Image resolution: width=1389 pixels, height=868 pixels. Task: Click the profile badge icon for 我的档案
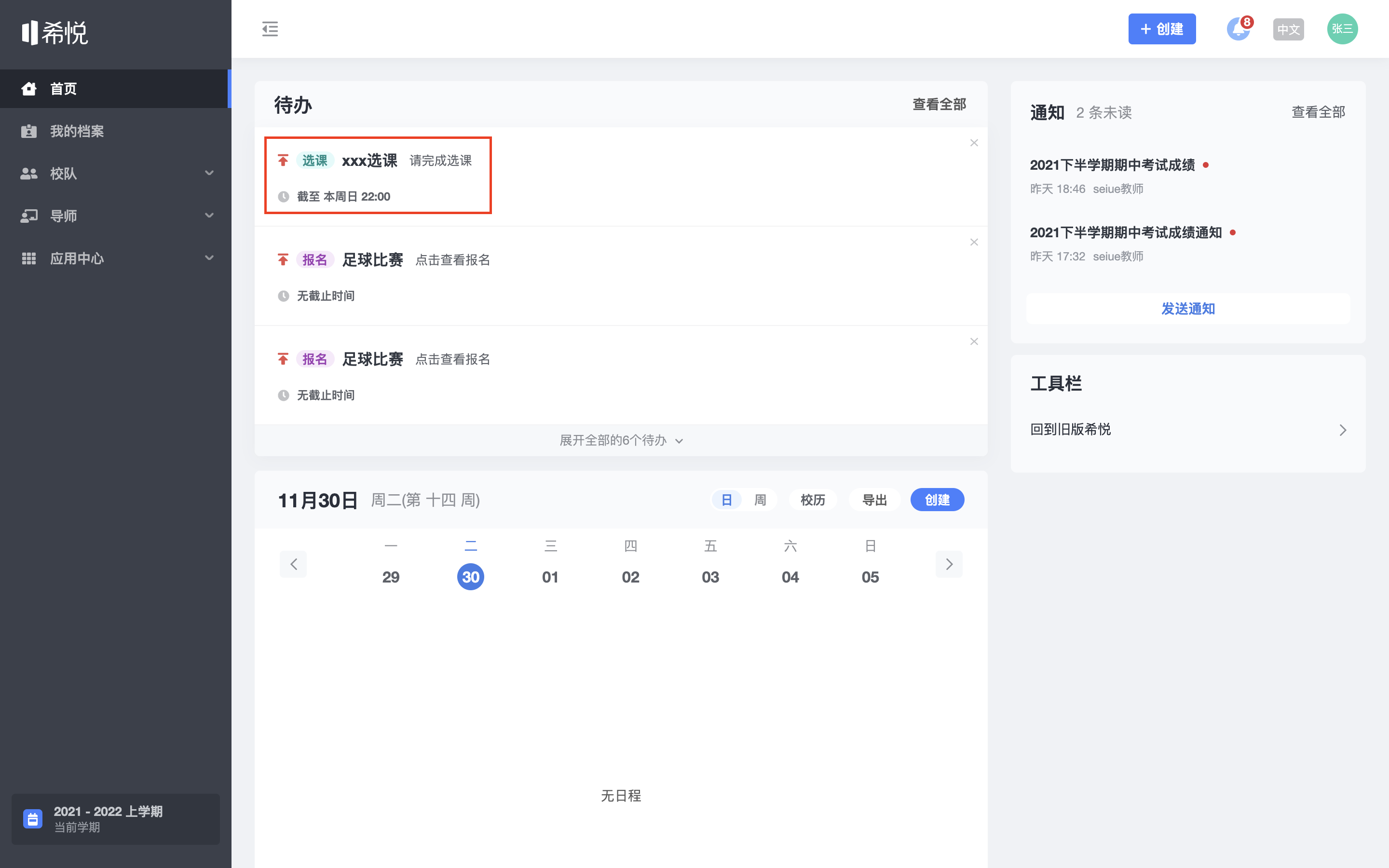(x=29, y=131)
